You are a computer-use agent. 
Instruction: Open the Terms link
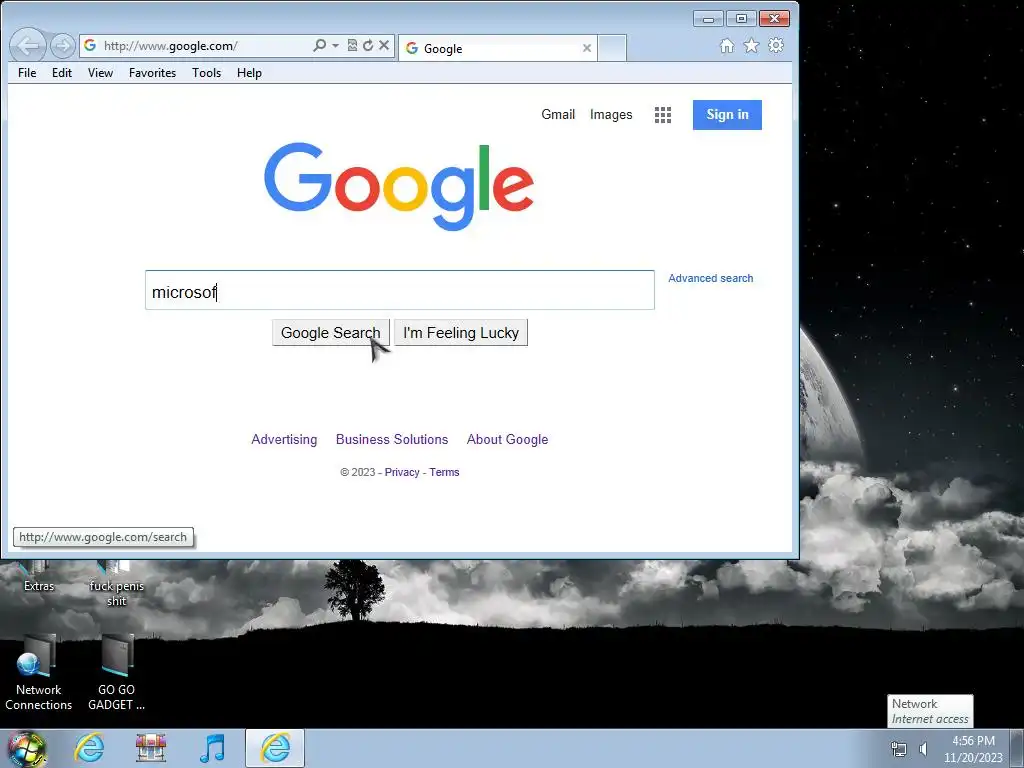coord(444,472)
